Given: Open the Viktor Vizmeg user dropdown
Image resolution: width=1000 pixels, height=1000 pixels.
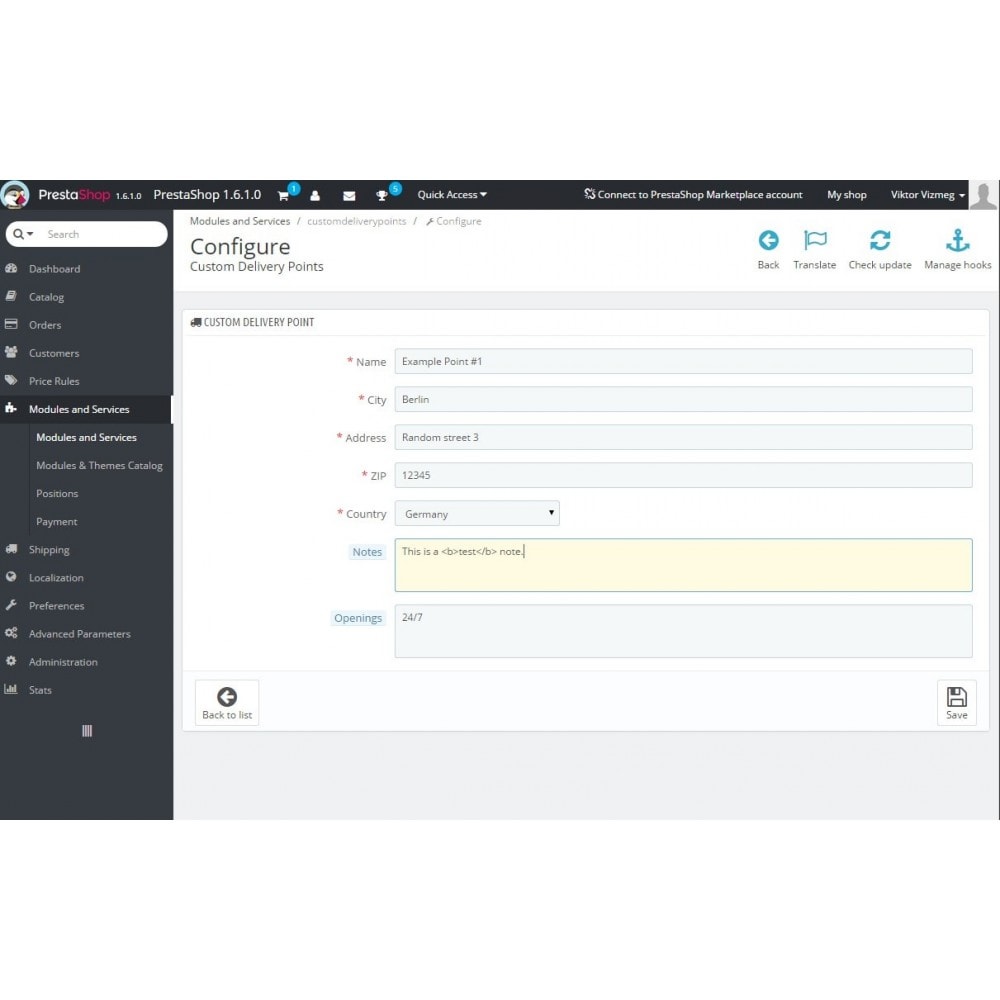Looking at the screenshot, I should (x=928, y=195).
